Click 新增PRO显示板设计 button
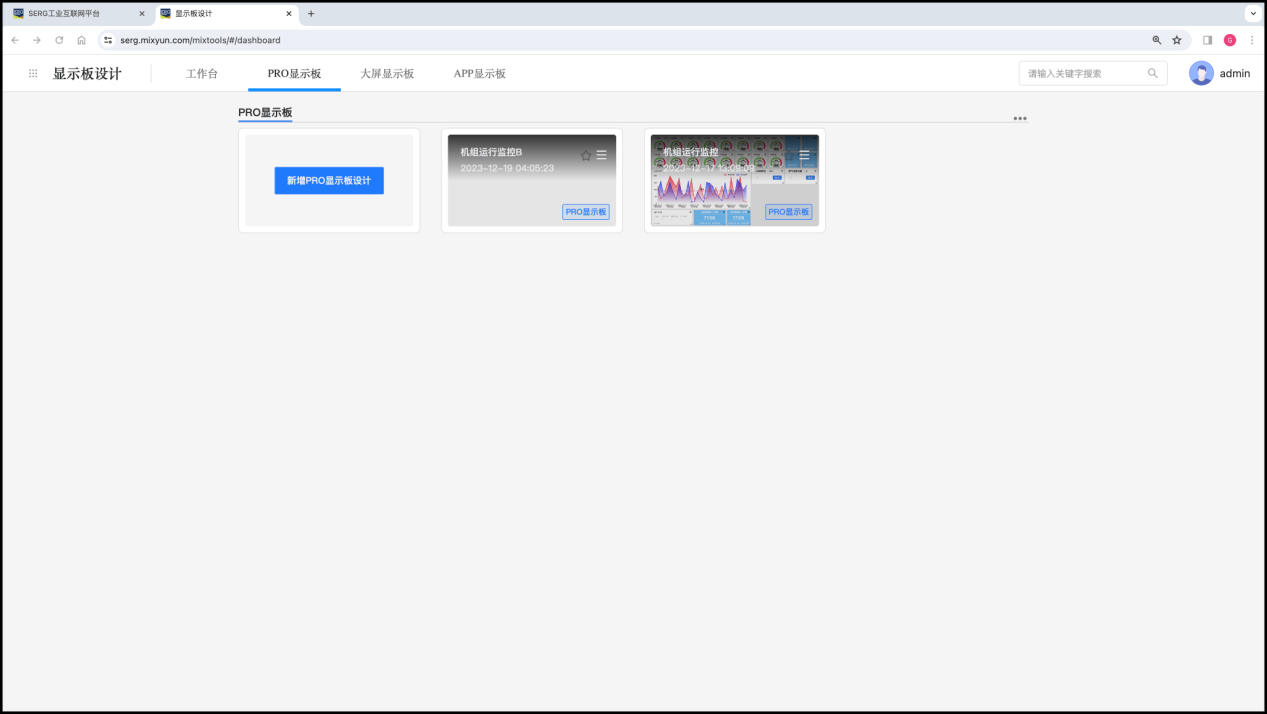The height and width of the screenshot is (714, 1267). tap(329, 181)
